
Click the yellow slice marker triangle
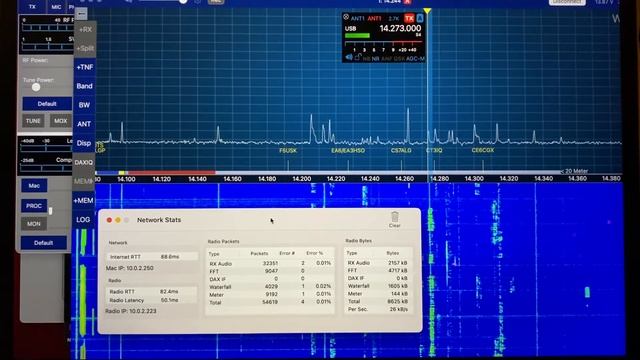427,11
